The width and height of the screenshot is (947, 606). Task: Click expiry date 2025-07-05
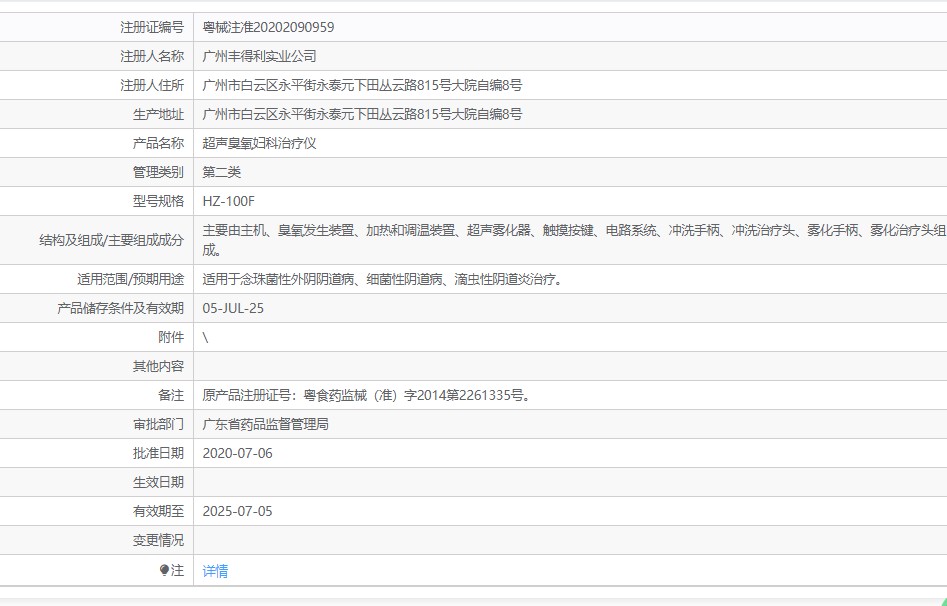point(237,511)
